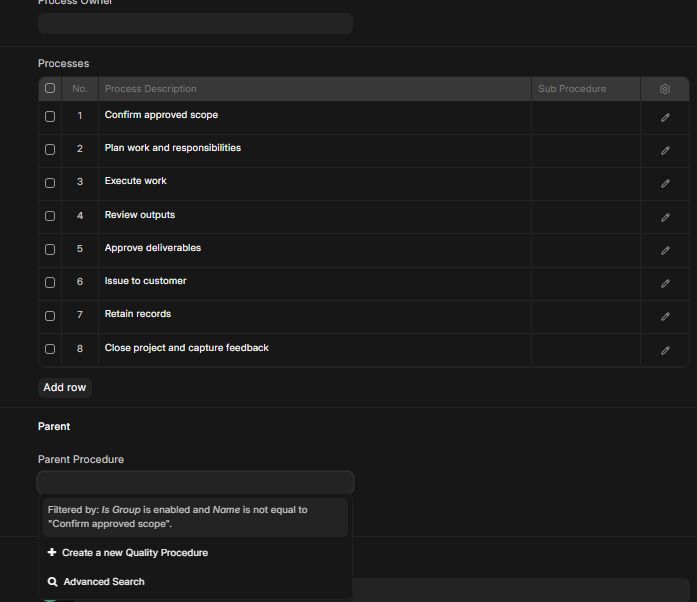Click pencil icon for 'Plan work and responsibilities'
This screenshot has width=697, height=602.
pos(665,150)
